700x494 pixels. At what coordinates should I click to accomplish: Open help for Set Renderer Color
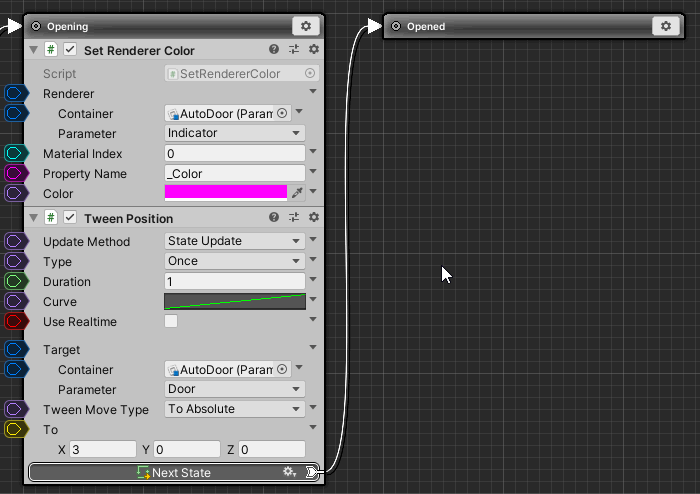274,50
